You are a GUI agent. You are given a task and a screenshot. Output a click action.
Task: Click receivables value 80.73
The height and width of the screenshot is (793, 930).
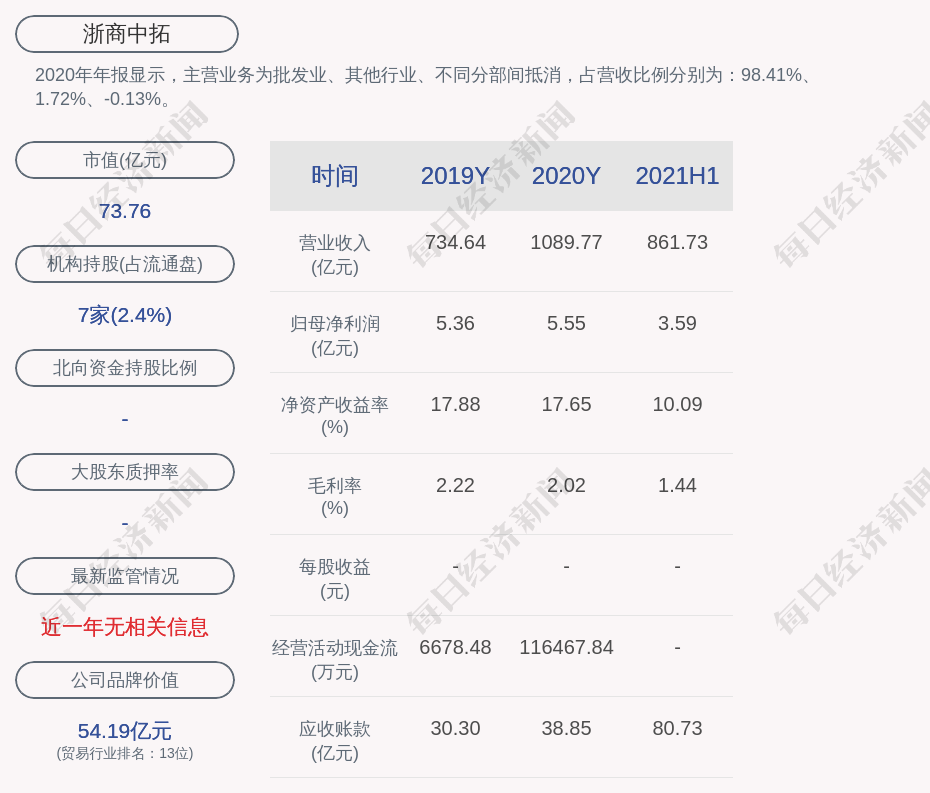(677, 728)
